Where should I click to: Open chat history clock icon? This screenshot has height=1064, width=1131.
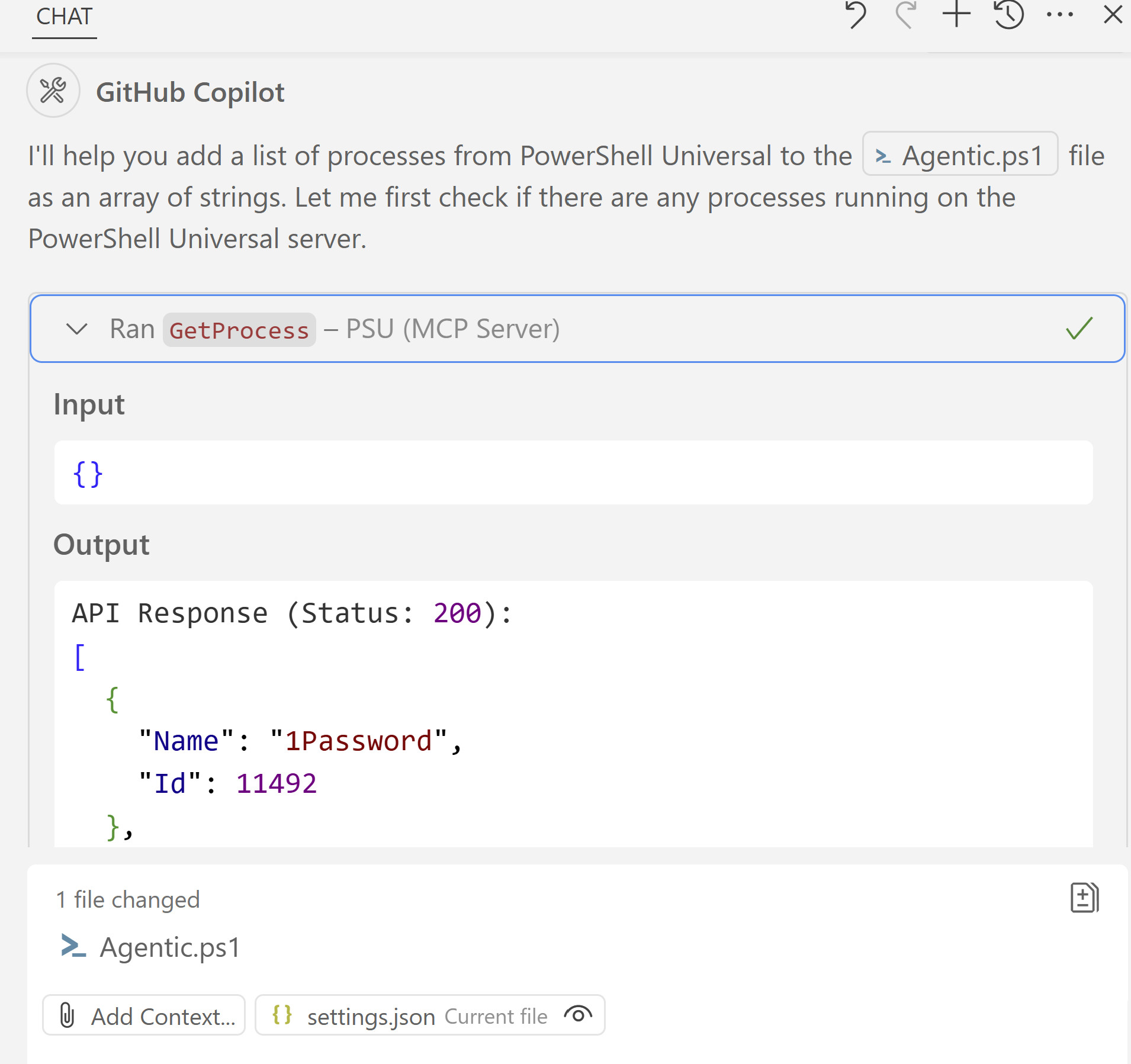tap(1008, 15)
